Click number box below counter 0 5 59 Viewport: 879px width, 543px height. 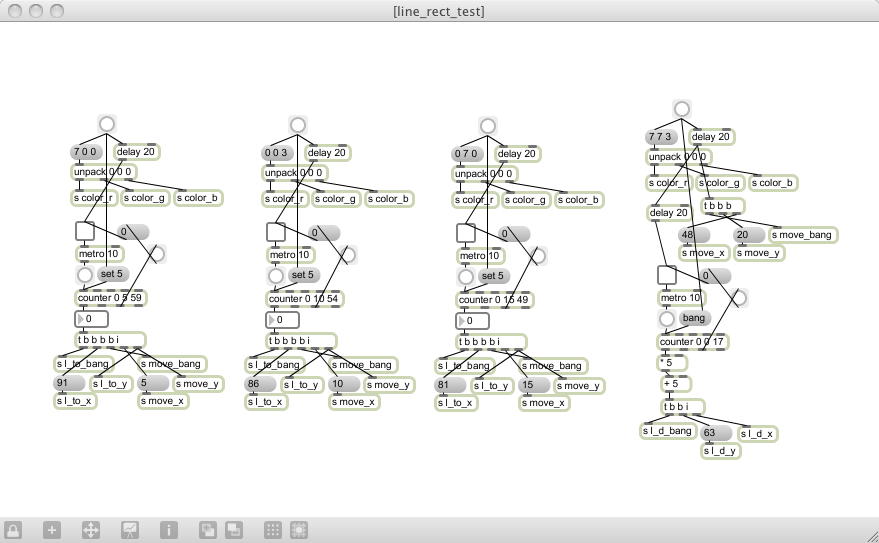pos(91,319)
